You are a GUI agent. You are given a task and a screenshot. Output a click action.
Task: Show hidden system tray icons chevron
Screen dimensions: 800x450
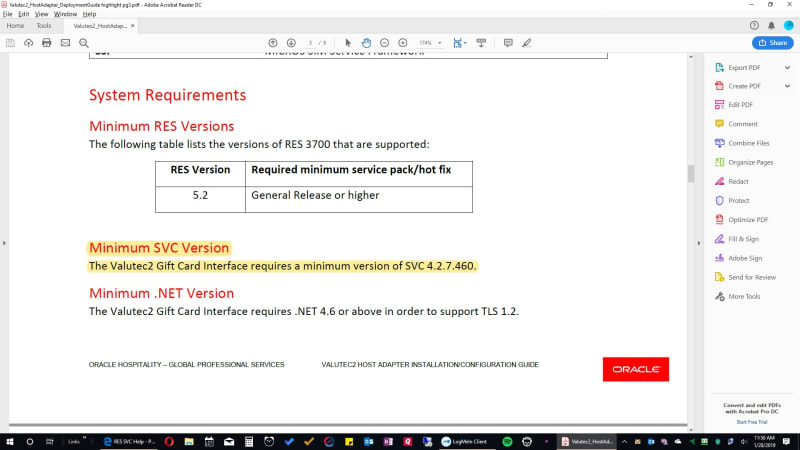click(x=624, y=442)
